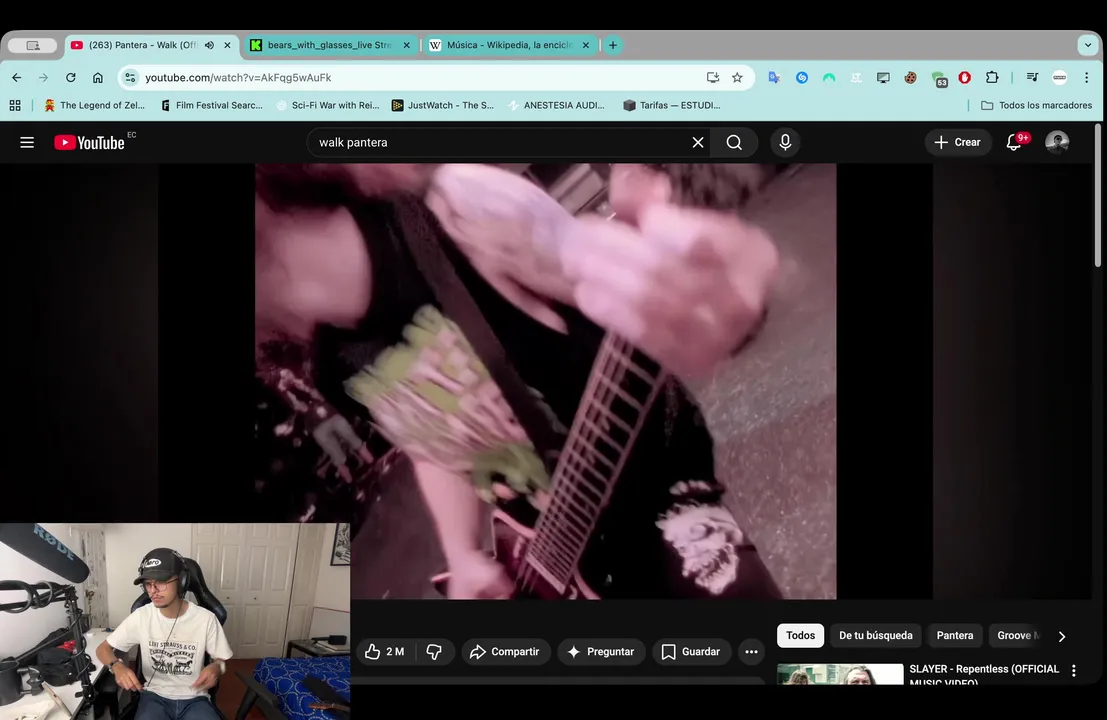Select the Todos filter chip
The width and height of the screenshot is (1107, 720).
coord(800,635)
